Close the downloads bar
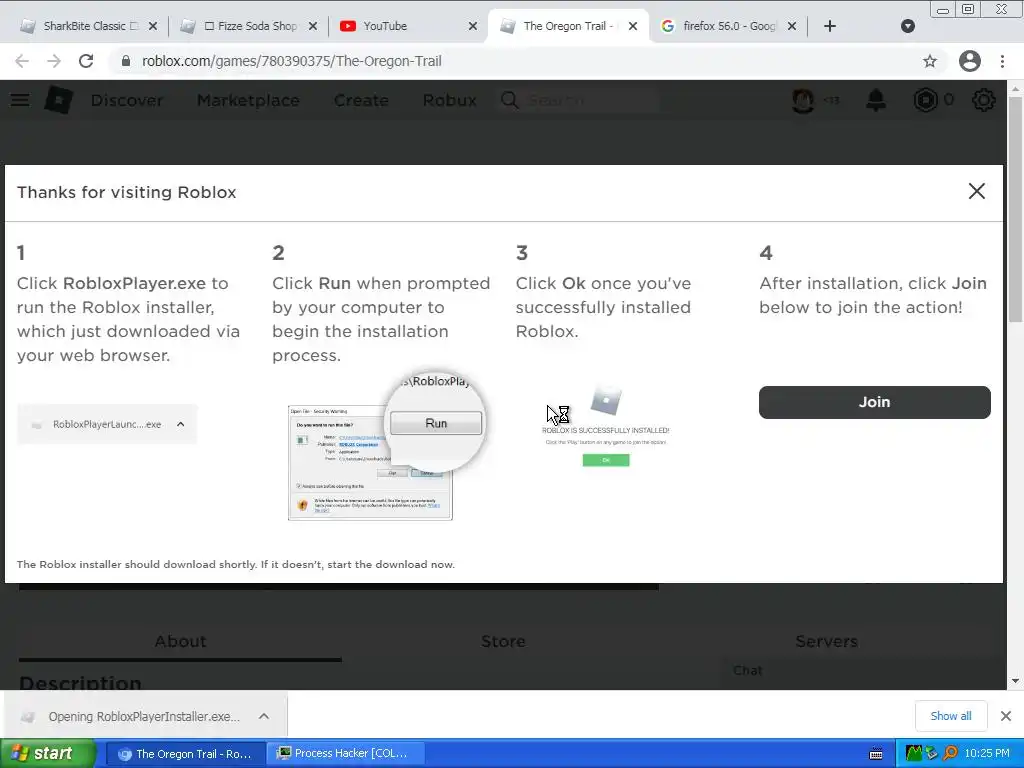Viewport: 1024px width, 768px height. click(x=1006, y=716)
